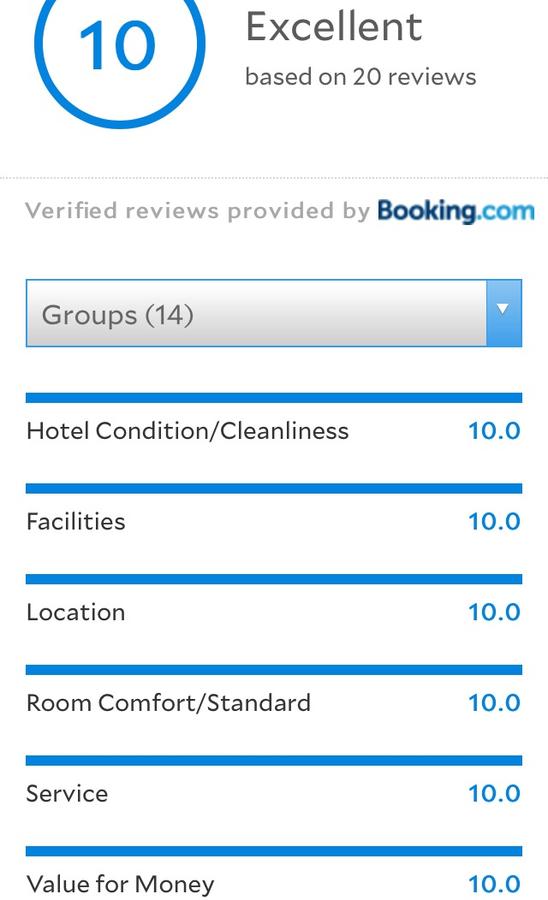Click the Hotel Condition/Cleanliness 10.0 score

[x=494, y=431]
